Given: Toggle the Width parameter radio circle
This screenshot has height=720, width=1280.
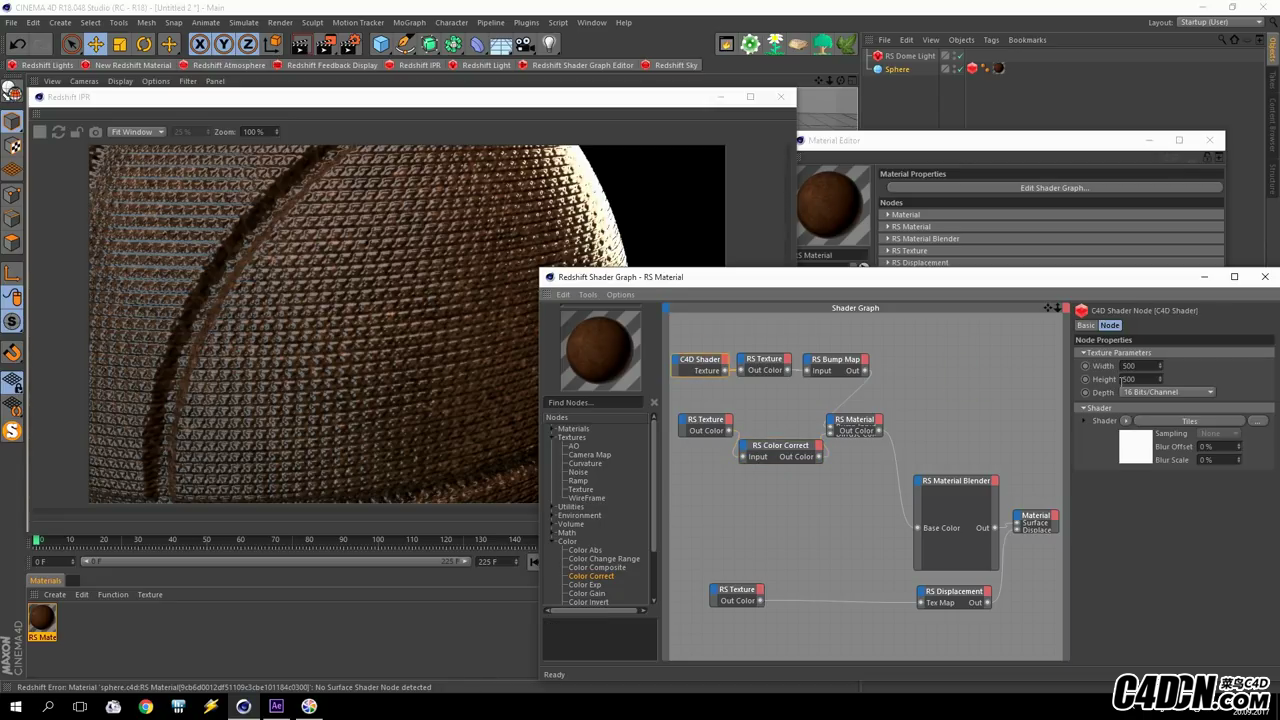Looking at the screenshot, I should tap(1085, 366).
